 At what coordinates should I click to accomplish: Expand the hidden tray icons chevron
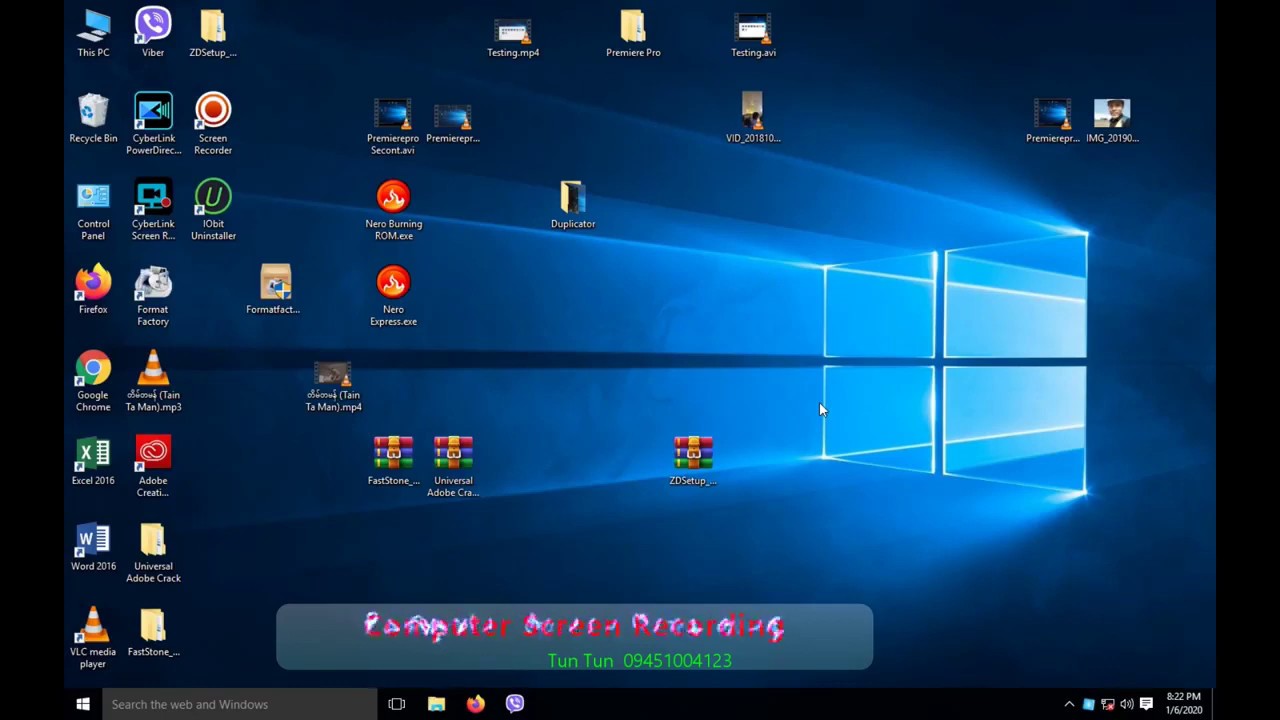pyautogui.click(x=1069, y=704)
